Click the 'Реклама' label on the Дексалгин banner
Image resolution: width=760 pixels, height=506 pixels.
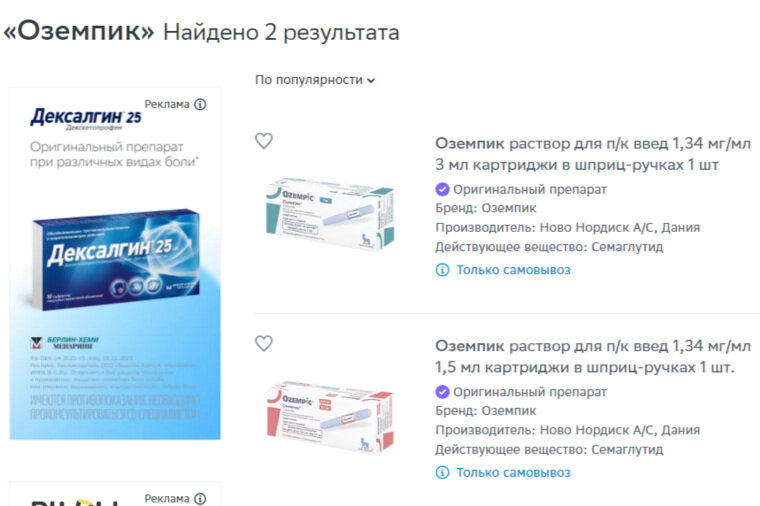pos(167,104)
